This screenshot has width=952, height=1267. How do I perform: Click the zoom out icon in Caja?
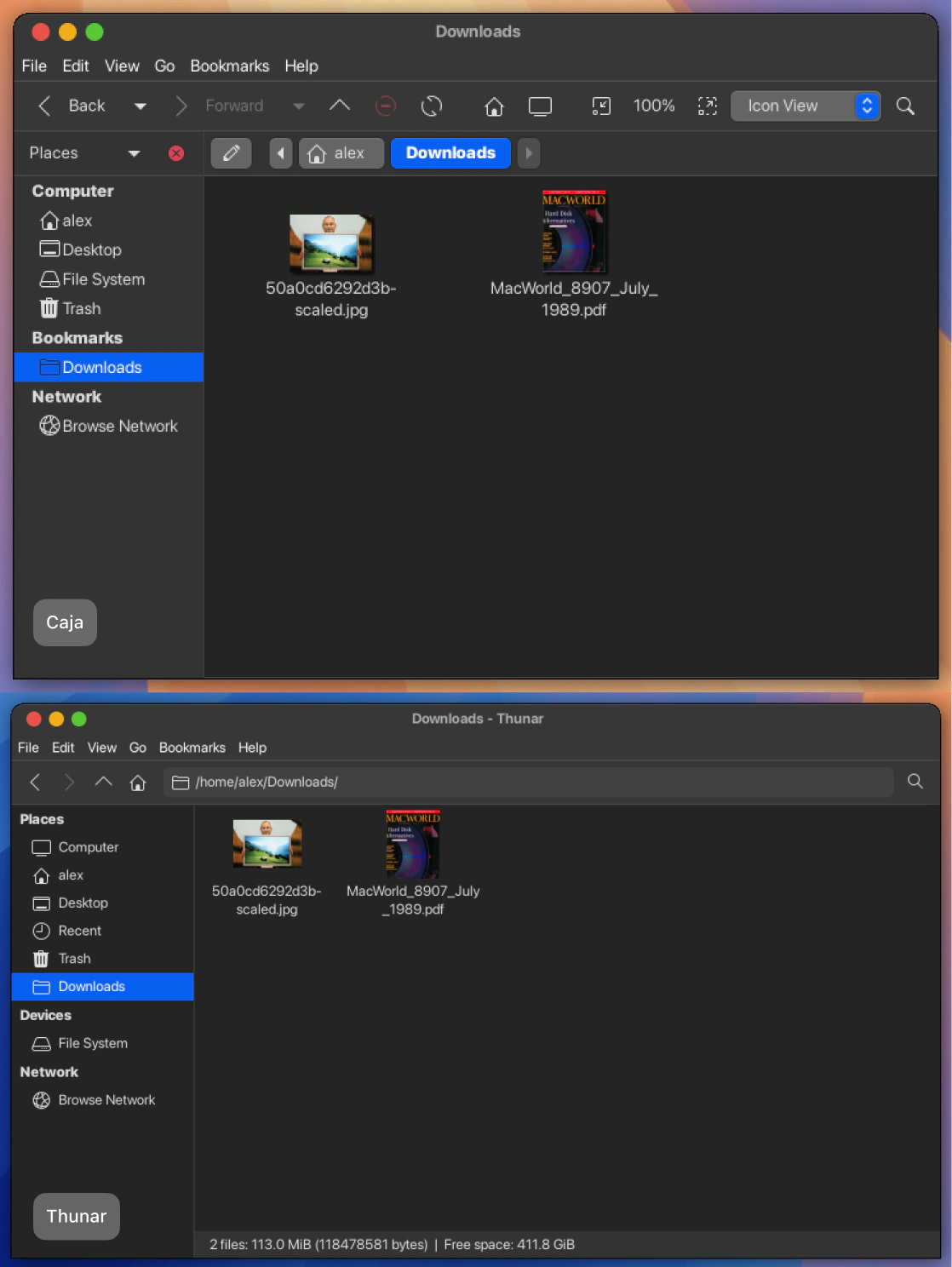coord(601,106)
